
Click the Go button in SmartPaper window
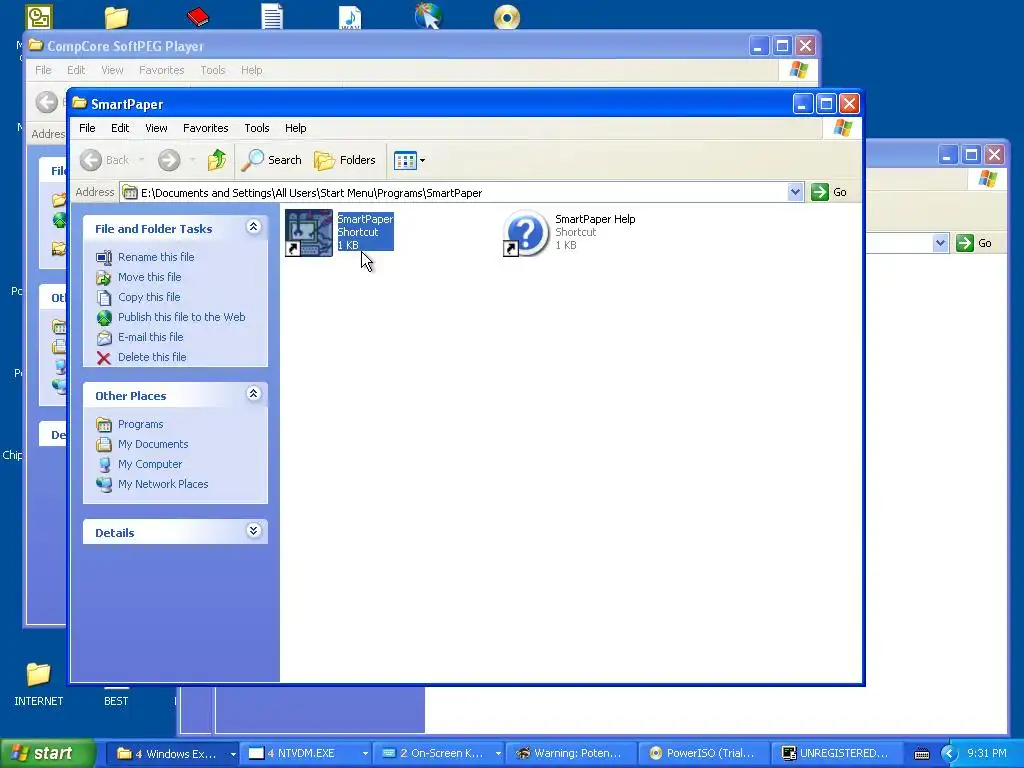coord(829,192)
